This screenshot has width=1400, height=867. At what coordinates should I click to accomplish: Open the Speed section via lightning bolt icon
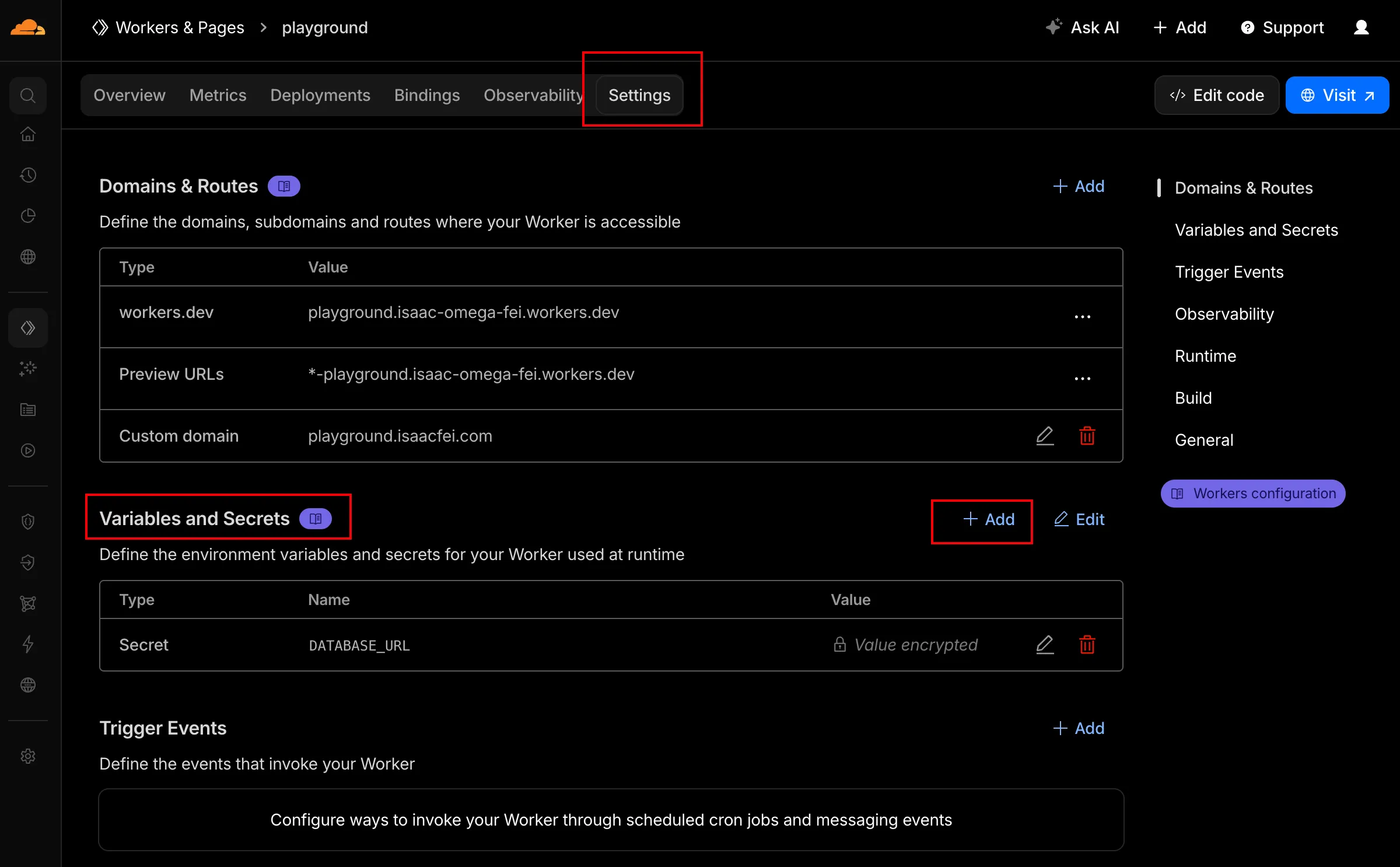pos(28,644)
